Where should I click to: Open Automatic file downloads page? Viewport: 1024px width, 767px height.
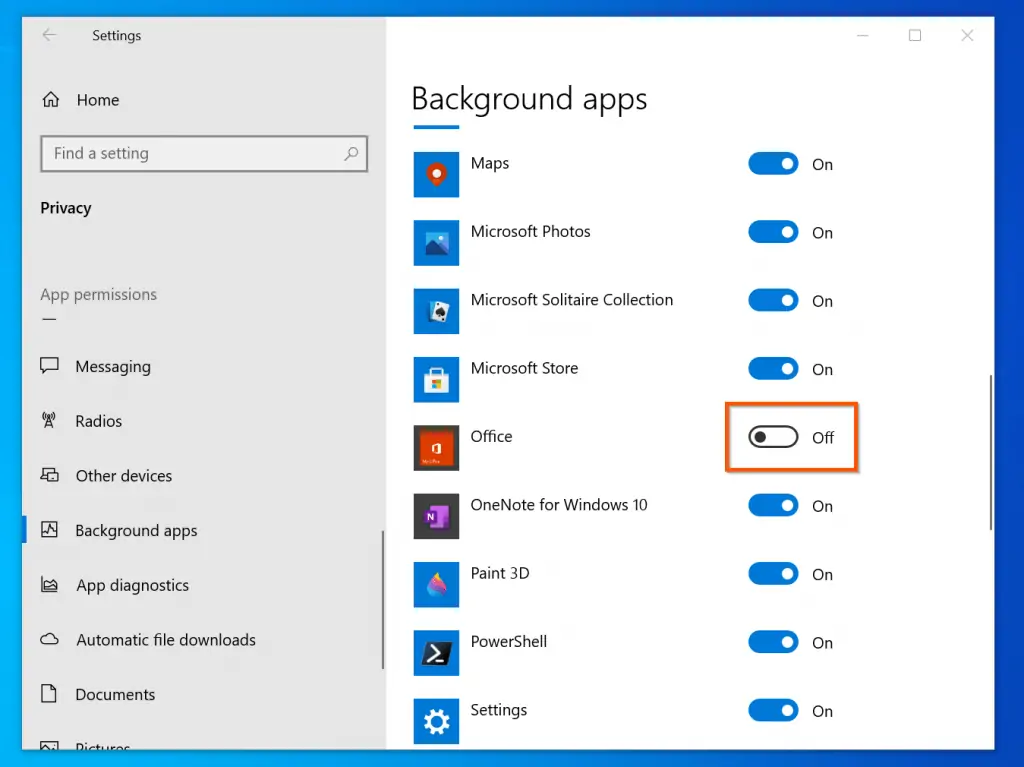[x=165, y=640]
